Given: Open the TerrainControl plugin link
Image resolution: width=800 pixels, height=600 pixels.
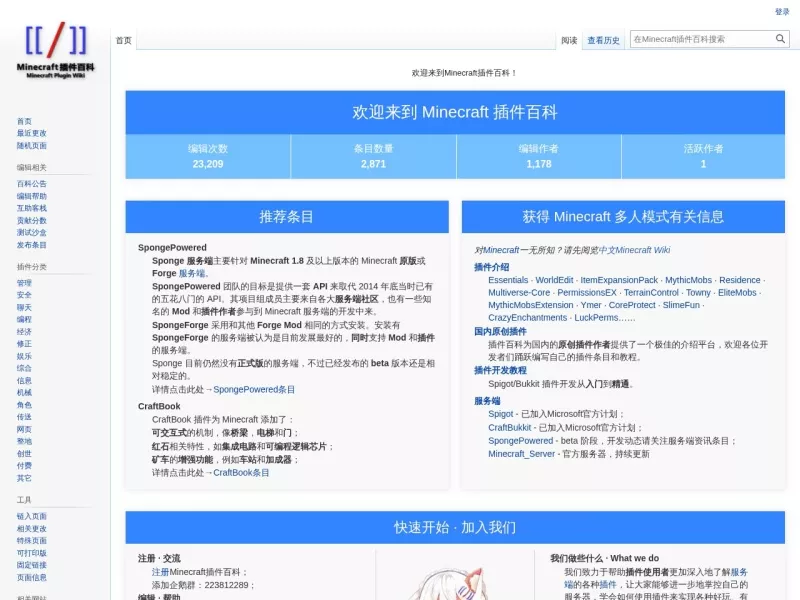Looking at the screenshot, I should click(651, 293).
